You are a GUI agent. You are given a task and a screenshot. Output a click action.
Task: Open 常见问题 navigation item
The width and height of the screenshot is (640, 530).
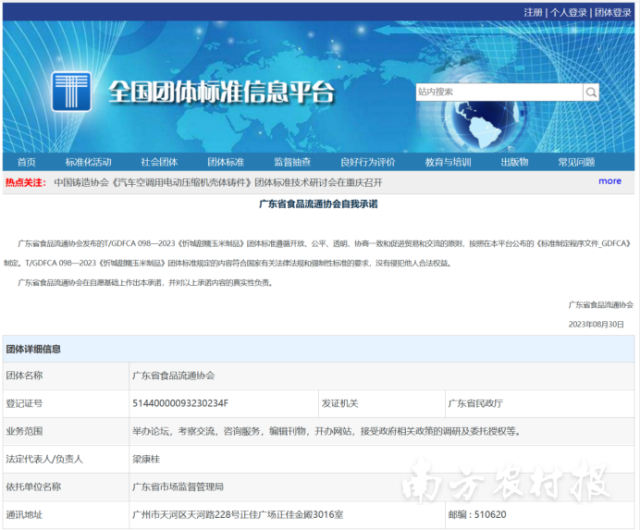click(x=576, y=162)
